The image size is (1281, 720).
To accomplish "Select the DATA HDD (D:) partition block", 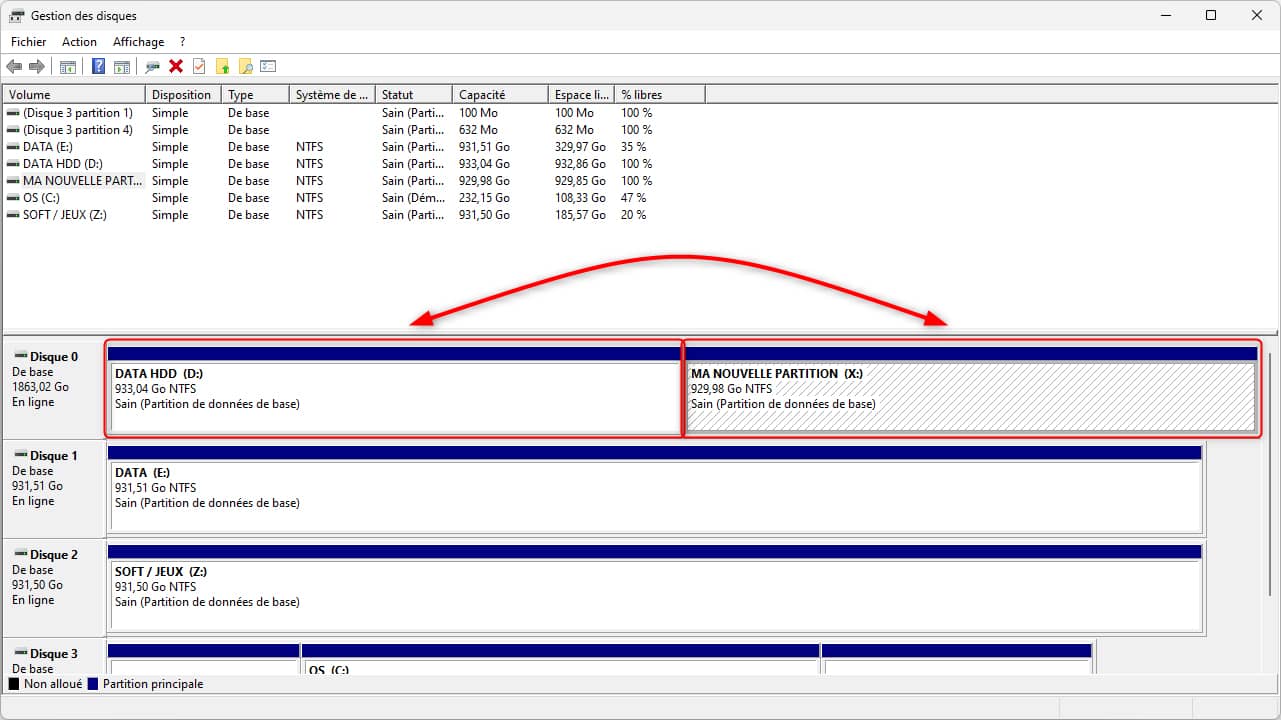I will (394, 389).
